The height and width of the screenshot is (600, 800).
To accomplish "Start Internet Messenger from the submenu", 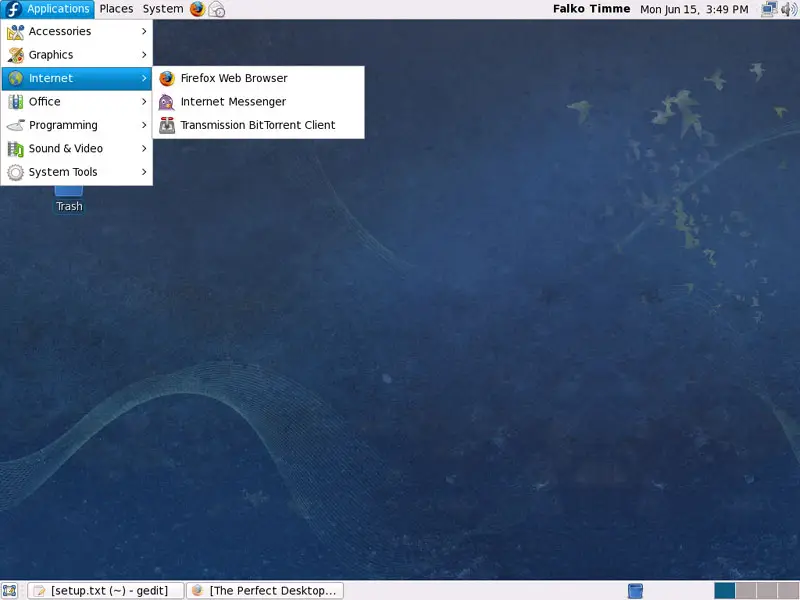I will point(258,102).
